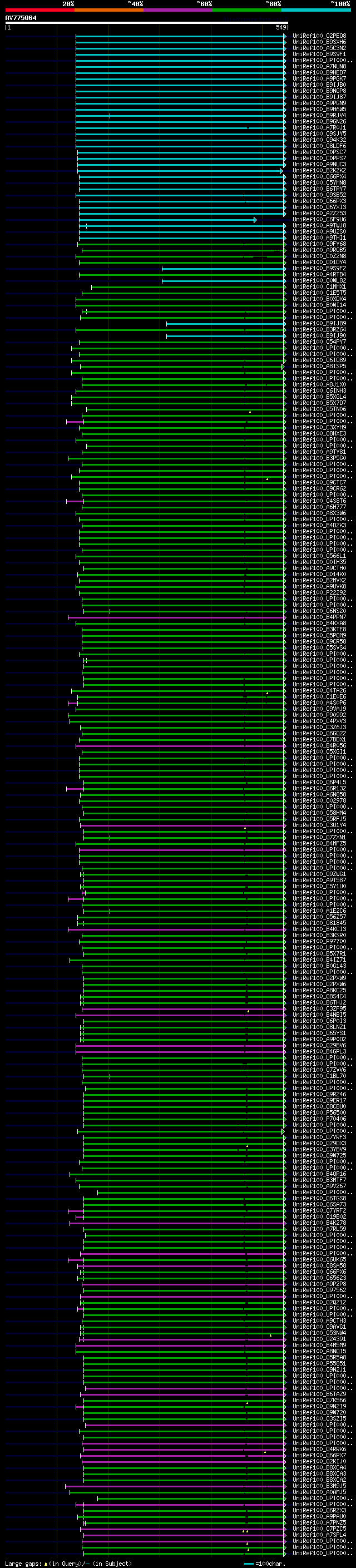The width and height of the screenshot is (356, 1568).
Task: Click hit label UniRef100_P22292
Action: point(319,593)
